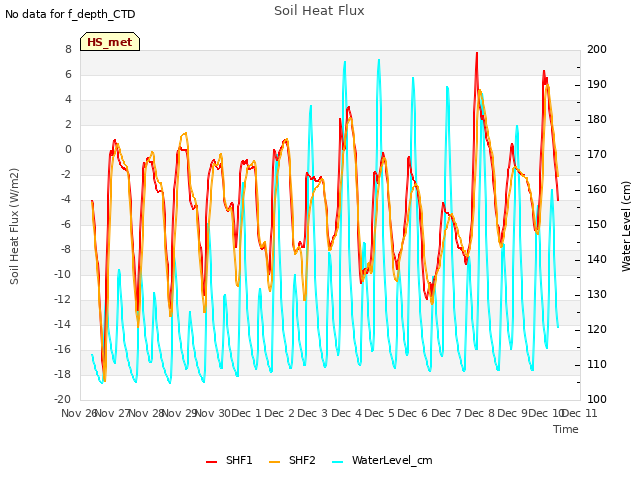Click the Time axis label
The height and width of the screenshot is (480, 640).
[x=566, y=429]
